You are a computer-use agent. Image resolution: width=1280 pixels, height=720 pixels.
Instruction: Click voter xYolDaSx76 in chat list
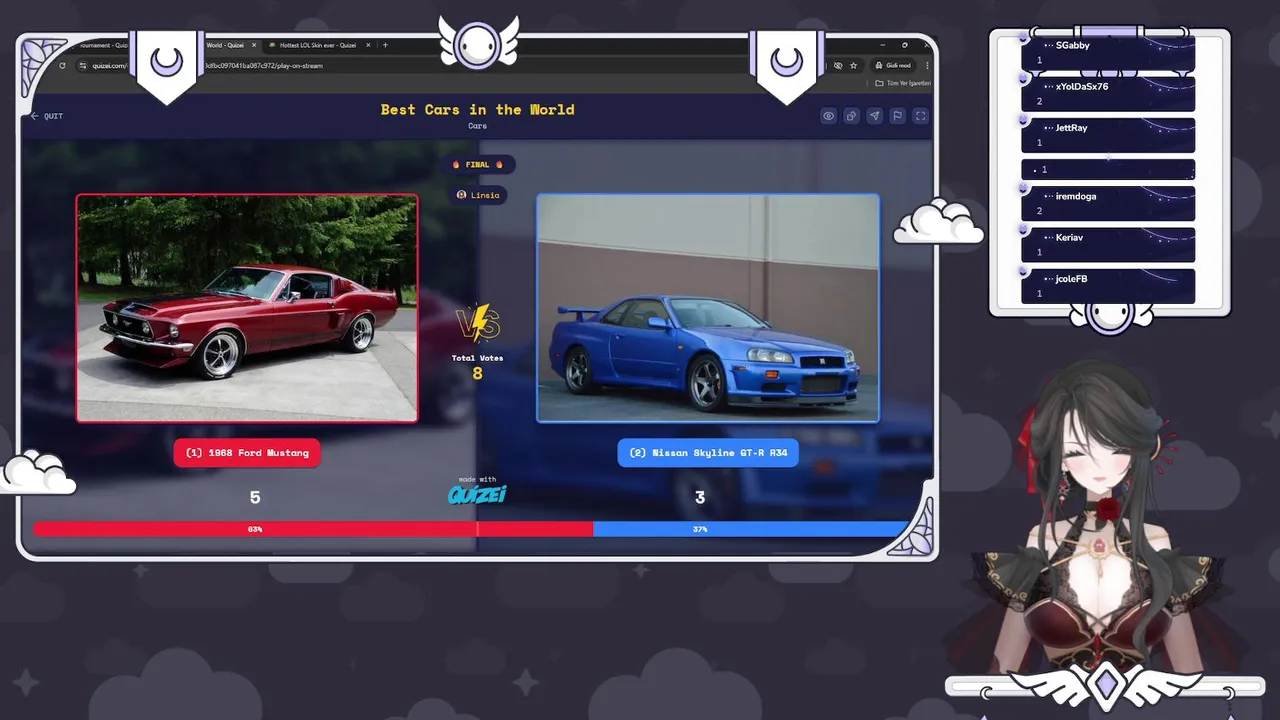coord(1108,94)
